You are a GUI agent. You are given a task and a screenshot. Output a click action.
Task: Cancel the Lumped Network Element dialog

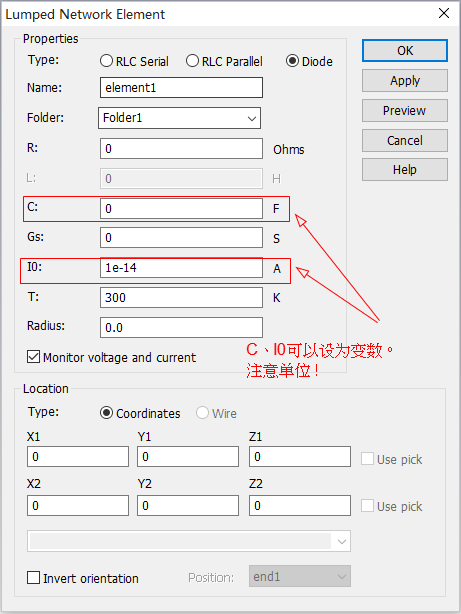pos(405,140)
